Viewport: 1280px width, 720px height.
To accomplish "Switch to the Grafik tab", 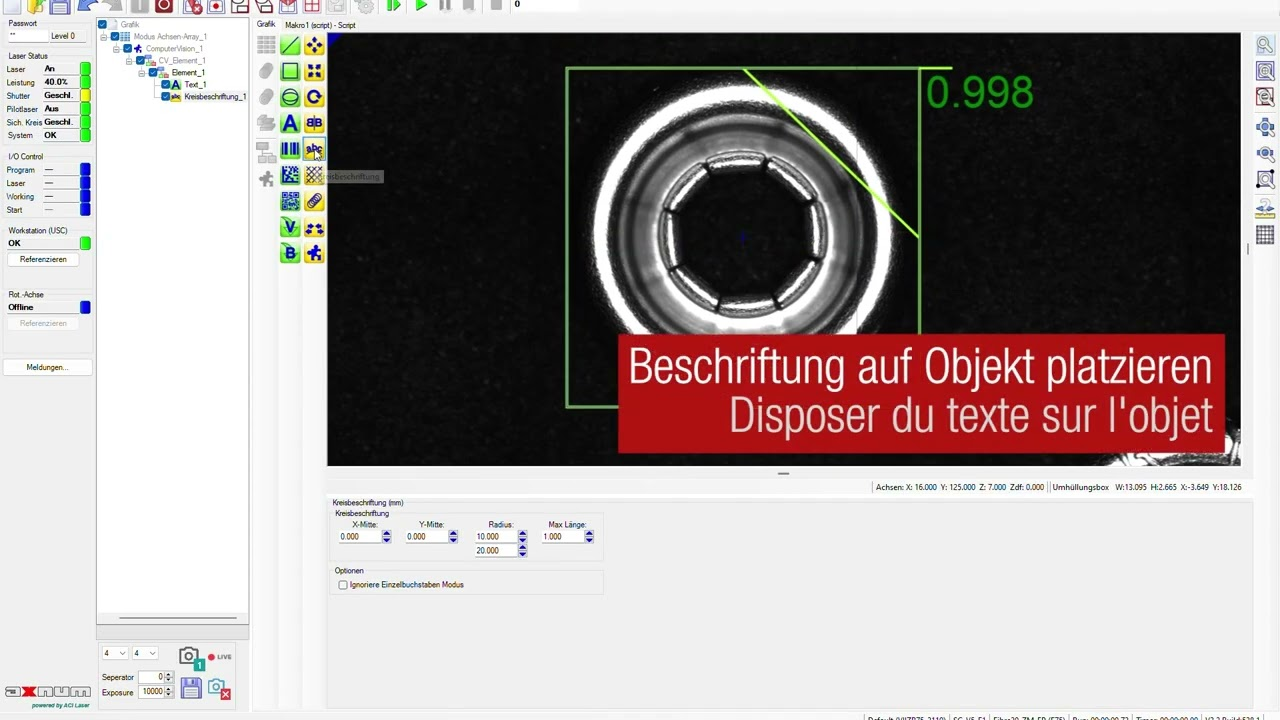I will pyautogui.click(x=266, y=24).
